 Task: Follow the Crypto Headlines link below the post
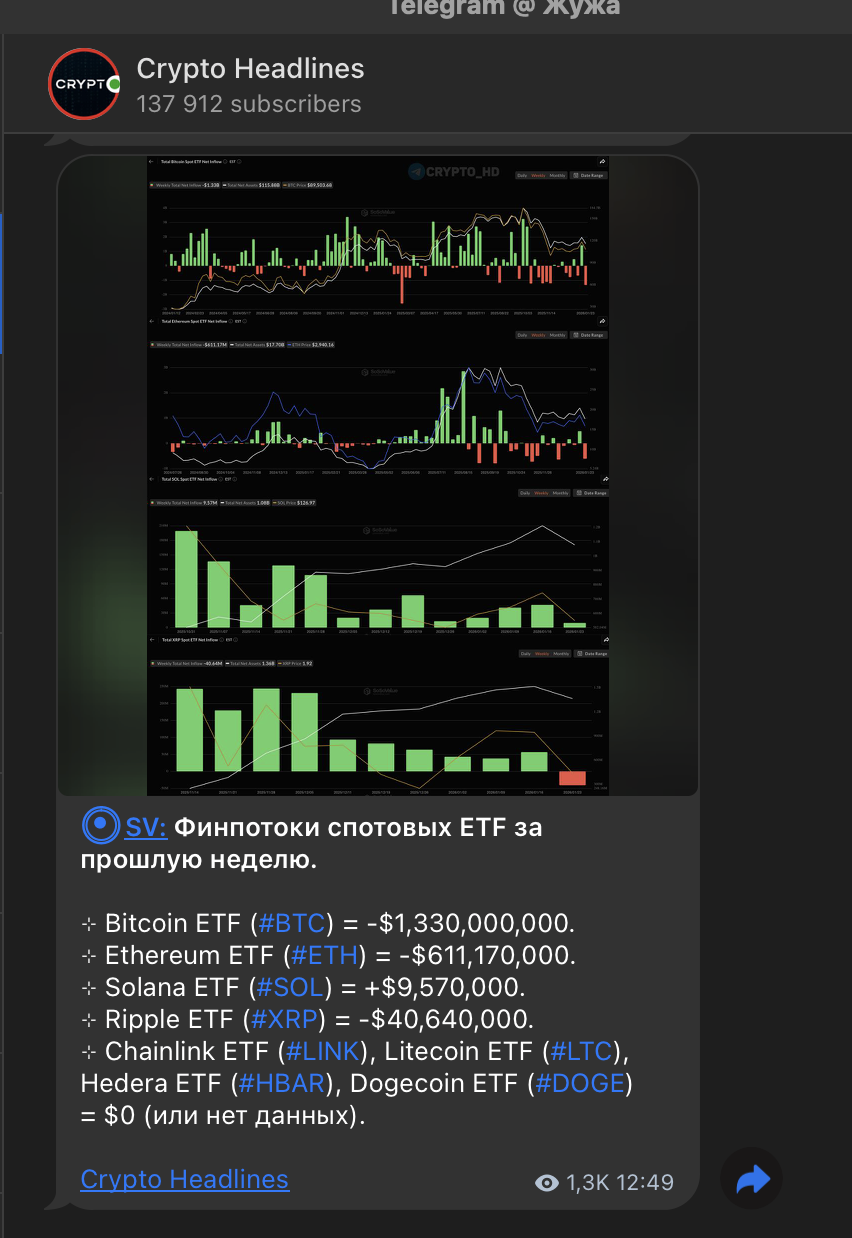click(x=185, y=1179)
